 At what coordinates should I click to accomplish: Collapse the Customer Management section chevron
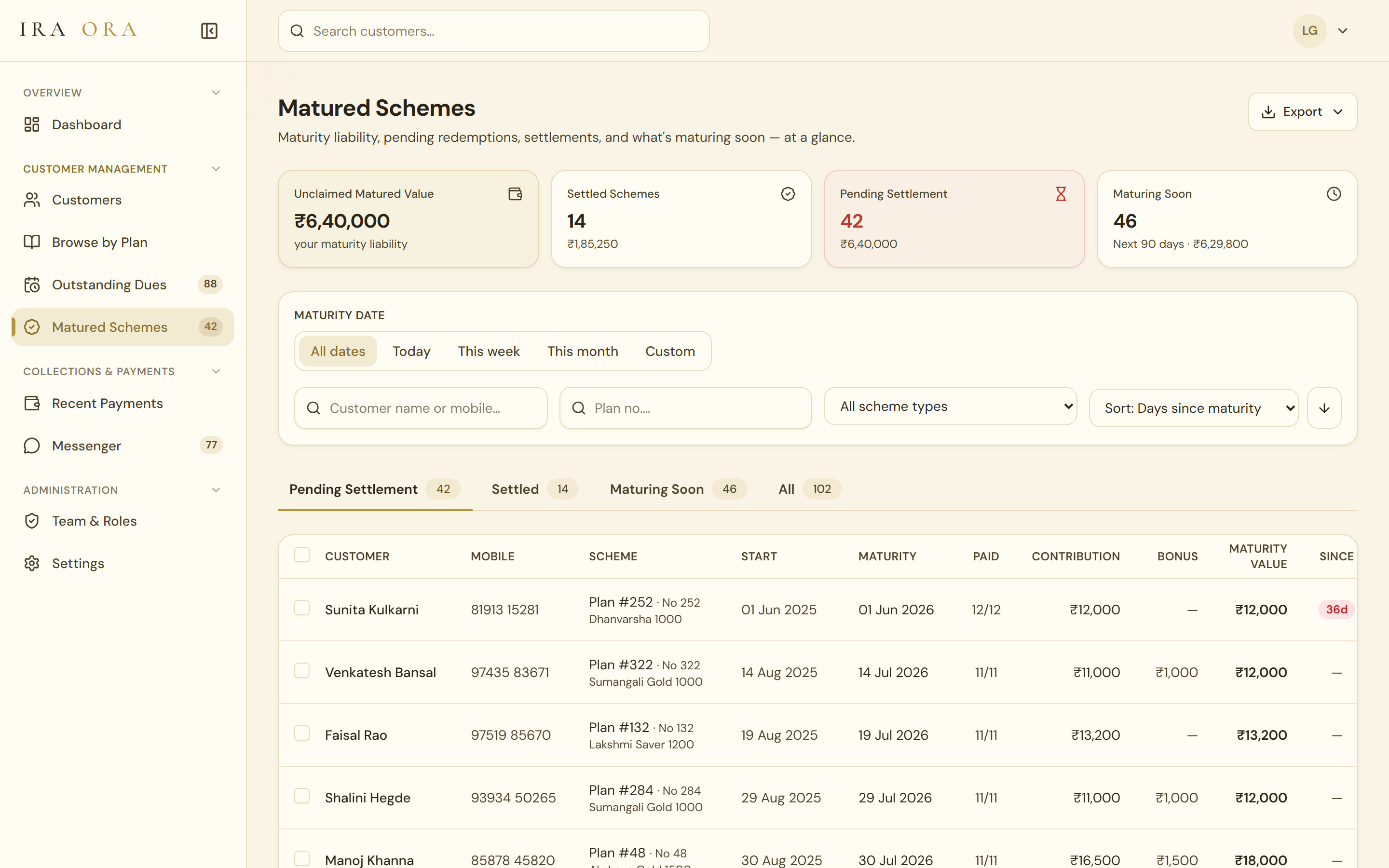point(216,169)
